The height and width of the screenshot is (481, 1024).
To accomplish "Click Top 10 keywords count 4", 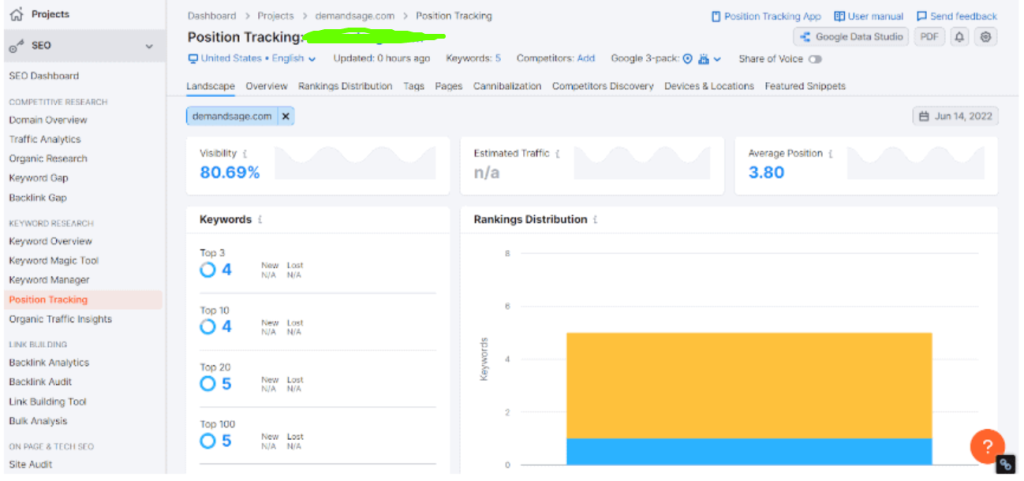I will 227,326.
